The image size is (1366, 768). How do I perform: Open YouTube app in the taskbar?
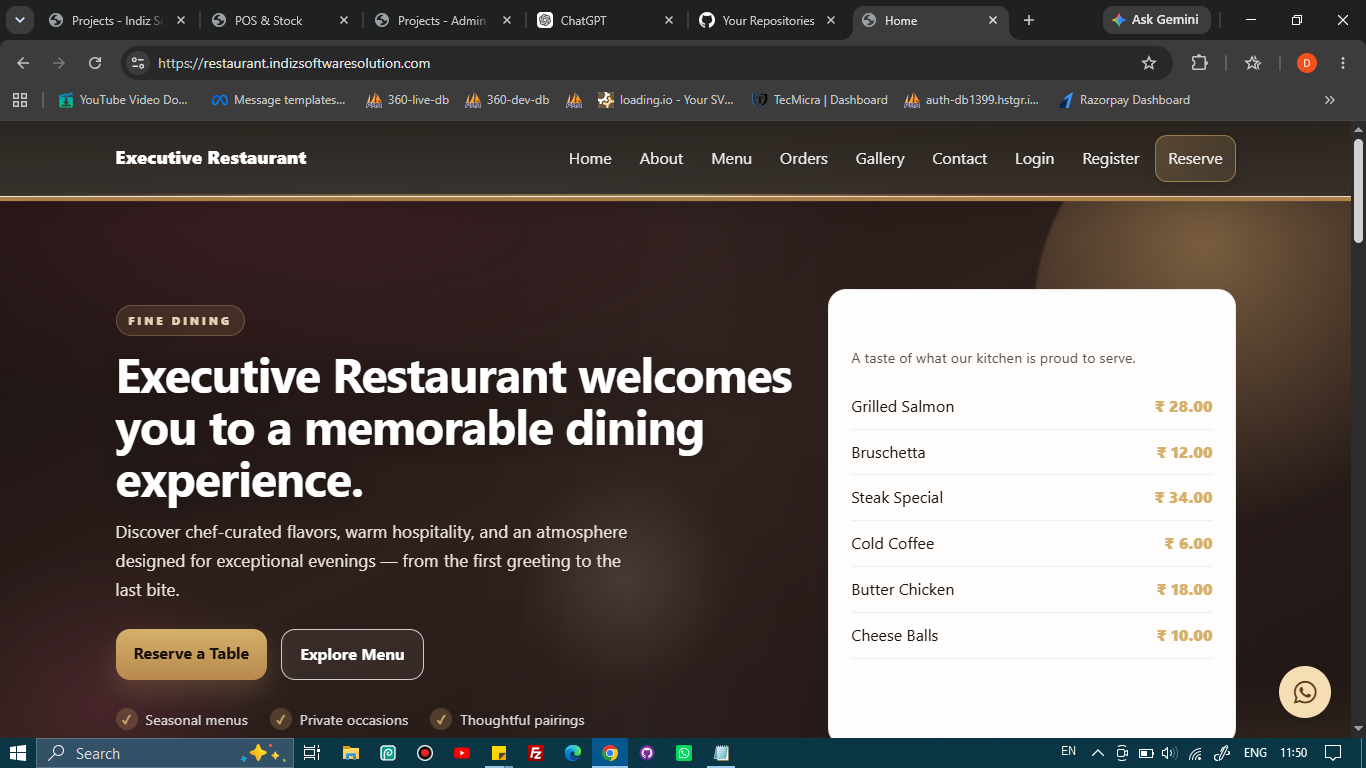click(462, 753)
